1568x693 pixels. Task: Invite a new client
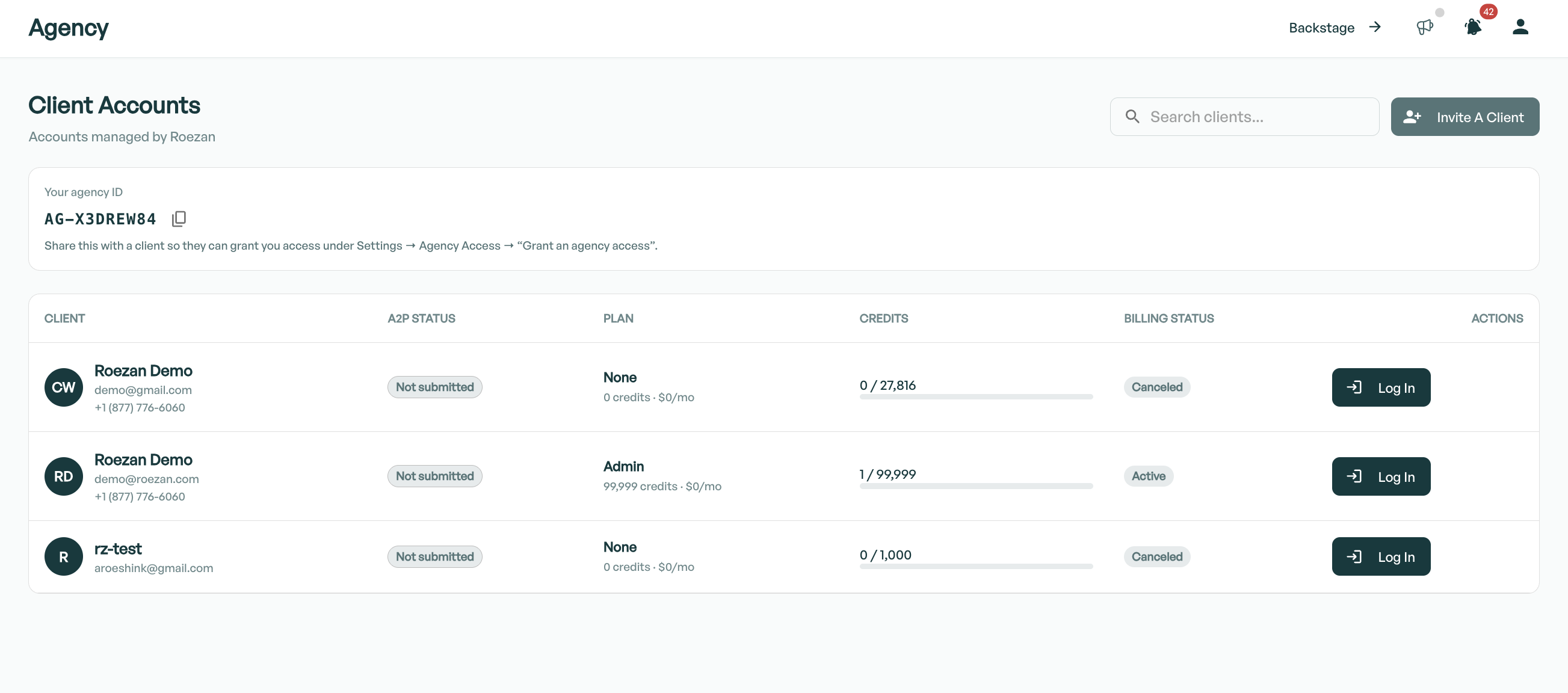point(1465,117)
